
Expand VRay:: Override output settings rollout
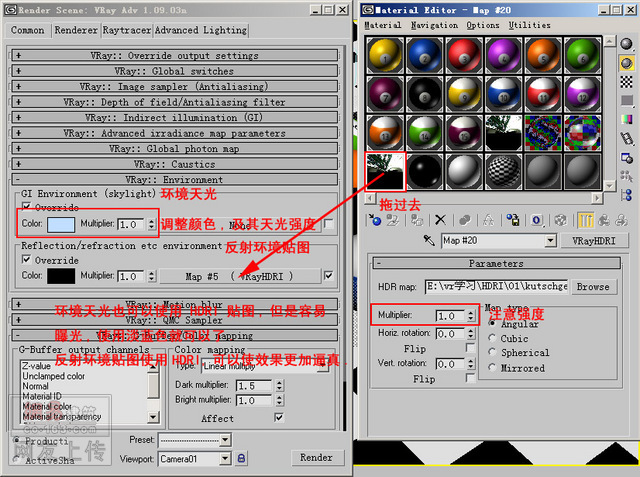pos(175,55)
